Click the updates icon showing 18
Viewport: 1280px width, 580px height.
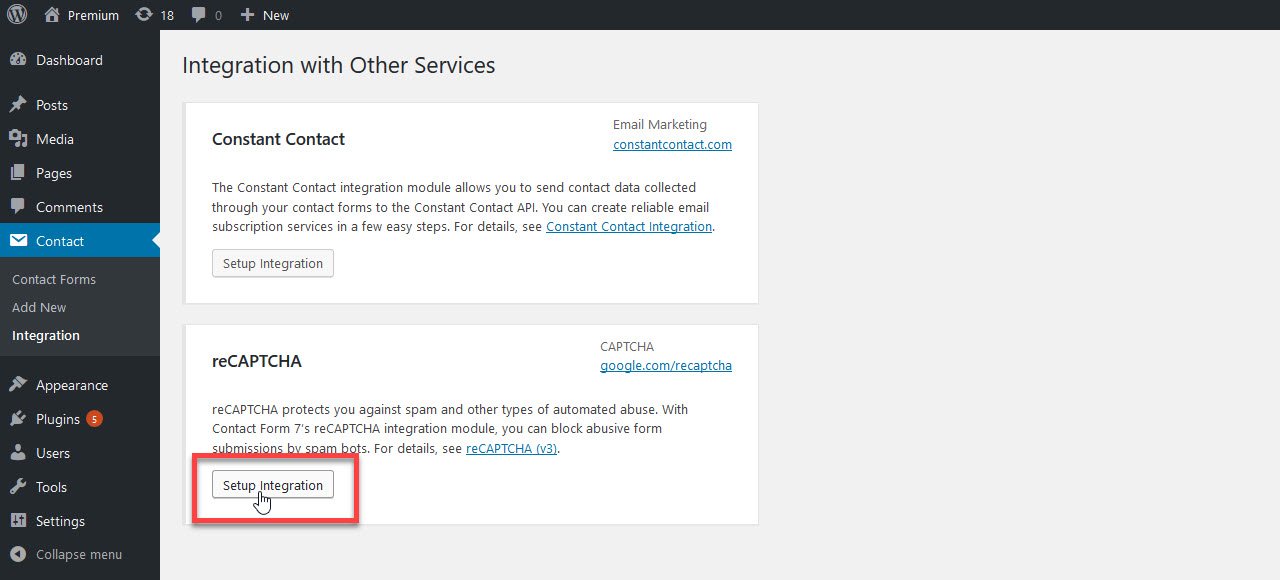pyautogui.click(x=144, y=15)
